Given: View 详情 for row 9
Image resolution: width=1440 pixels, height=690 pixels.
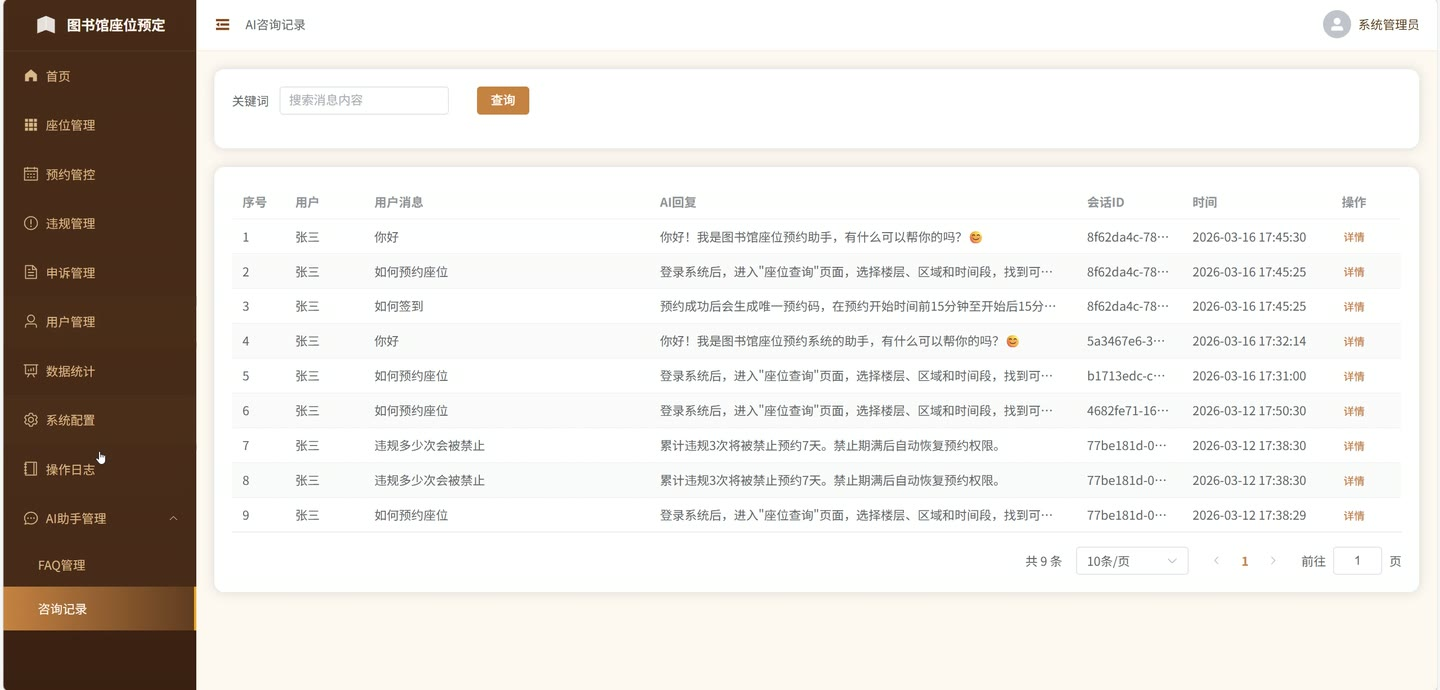Looking at the screenshot, I should tap(1354, 516).
